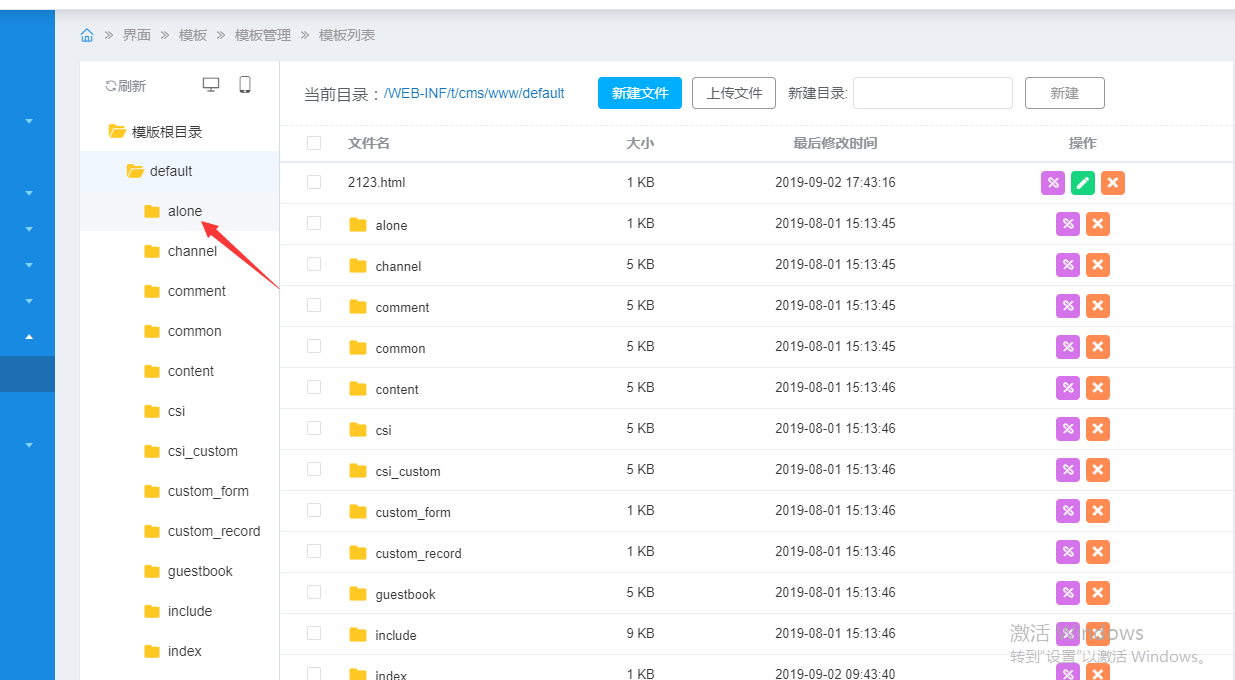Collapse the default folder in tree
This screenshot has width=1235, height=680.
135,171
